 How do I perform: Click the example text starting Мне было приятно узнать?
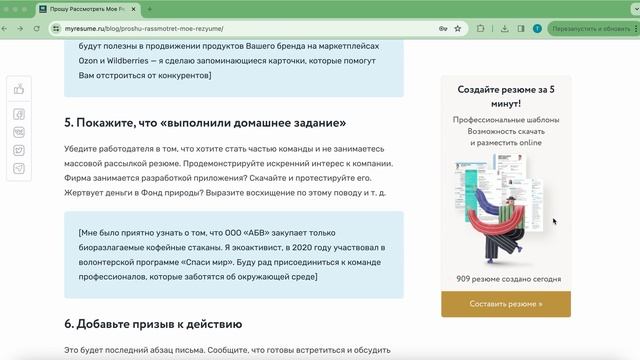coord(232,255)
